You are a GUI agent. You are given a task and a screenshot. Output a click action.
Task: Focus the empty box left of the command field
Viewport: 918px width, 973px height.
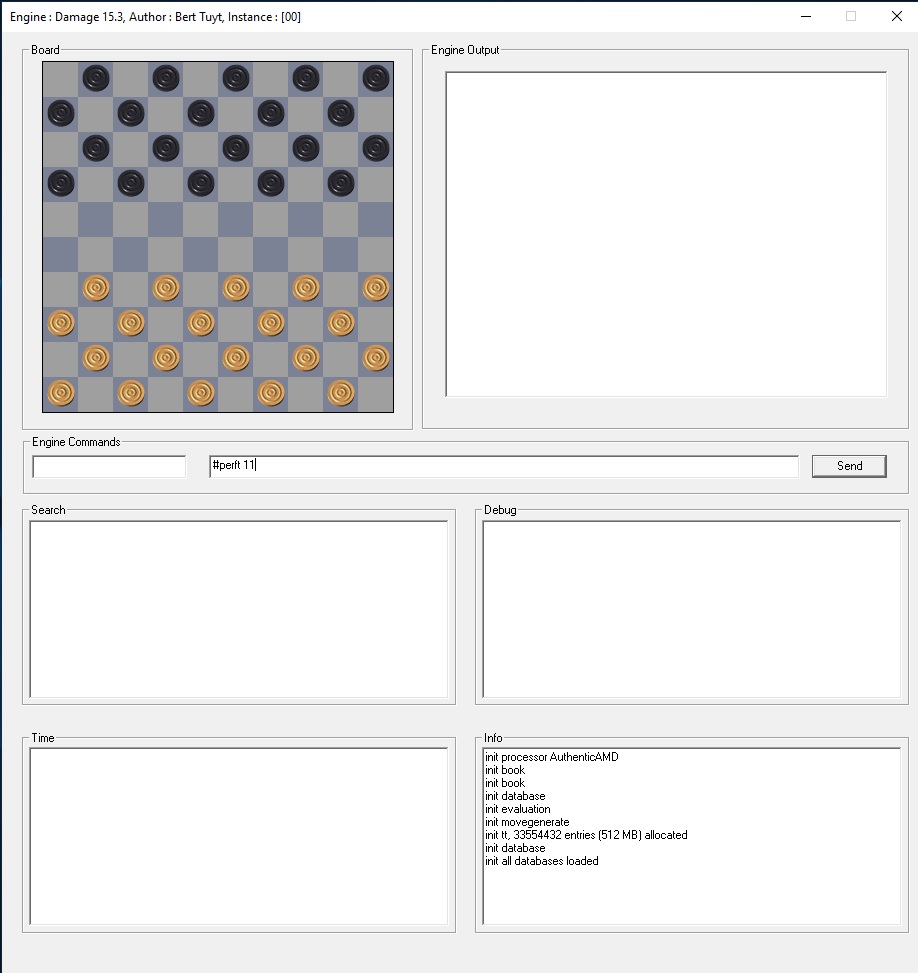109,467
